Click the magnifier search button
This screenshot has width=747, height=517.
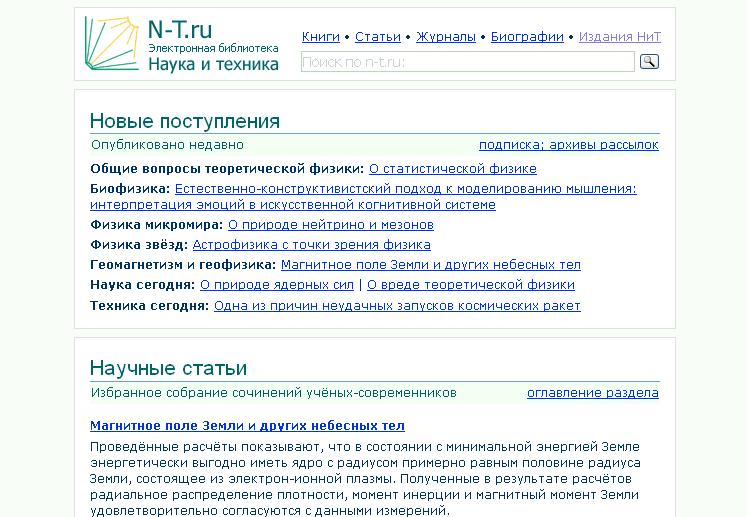pyautogui.click(x=649, y=62)
